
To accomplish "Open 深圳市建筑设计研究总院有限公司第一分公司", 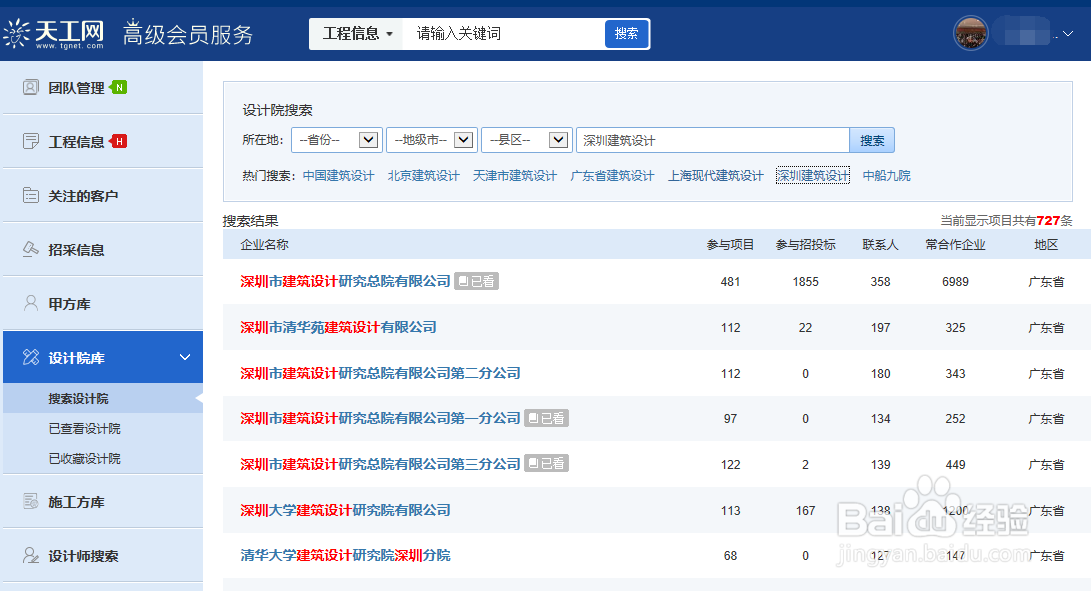I will point(380,418).
